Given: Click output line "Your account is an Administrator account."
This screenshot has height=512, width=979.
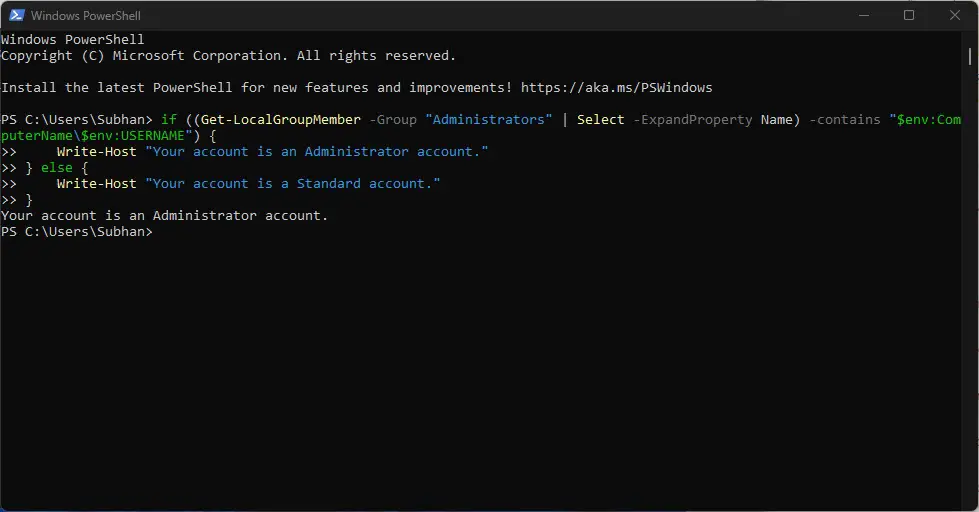Looking at the screenshot, I should pyautogui.click(x=164, y=215).
